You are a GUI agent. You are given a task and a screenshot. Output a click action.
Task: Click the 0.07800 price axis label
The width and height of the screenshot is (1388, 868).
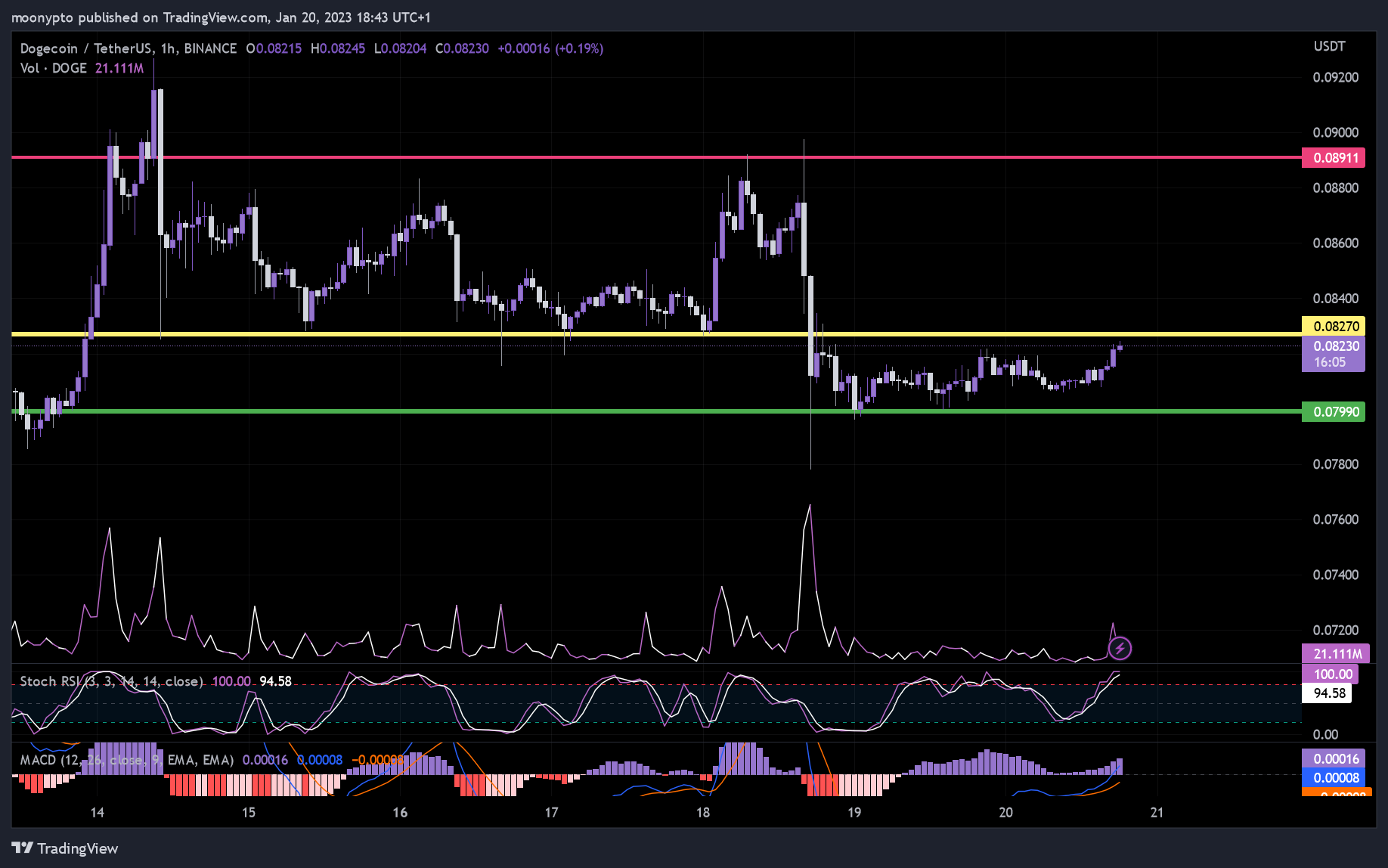click(1335, 464)
